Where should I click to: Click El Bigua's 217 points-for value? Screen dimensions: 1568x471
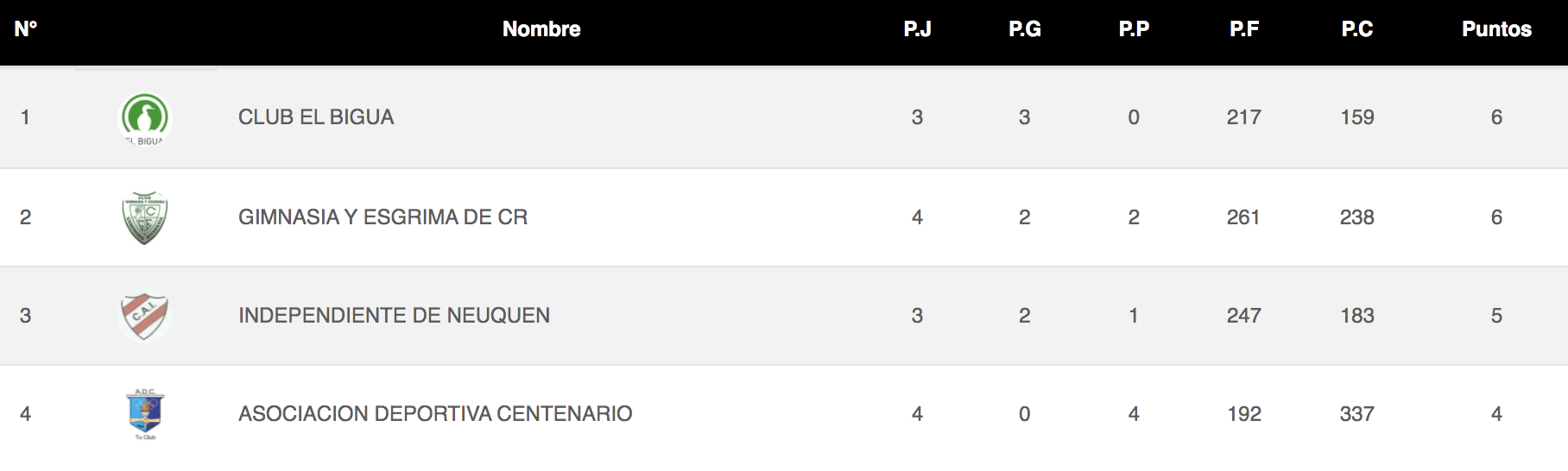point(1244,117)
